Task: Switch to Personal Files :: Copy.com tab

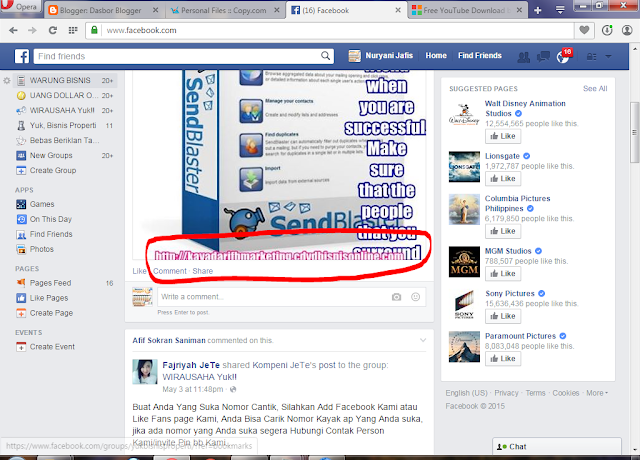Action: click(224, 11)
